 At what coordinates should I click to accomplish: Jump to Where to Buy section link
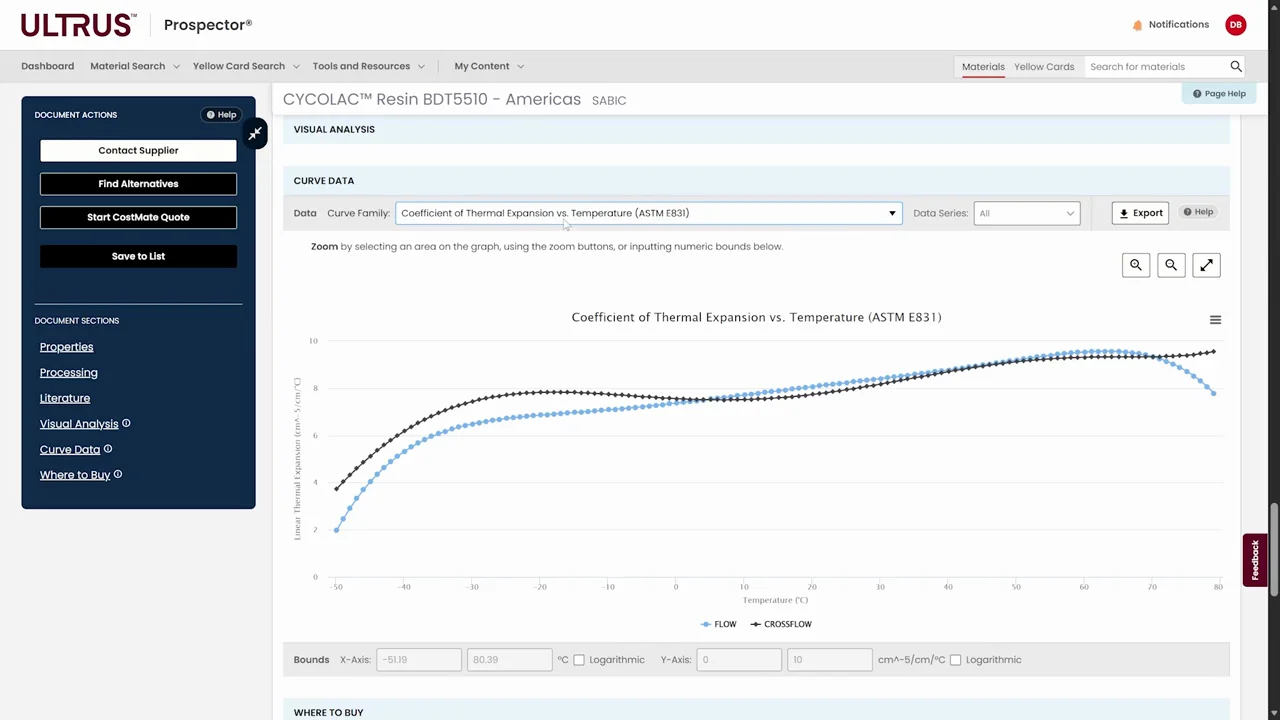pos(75,475)
